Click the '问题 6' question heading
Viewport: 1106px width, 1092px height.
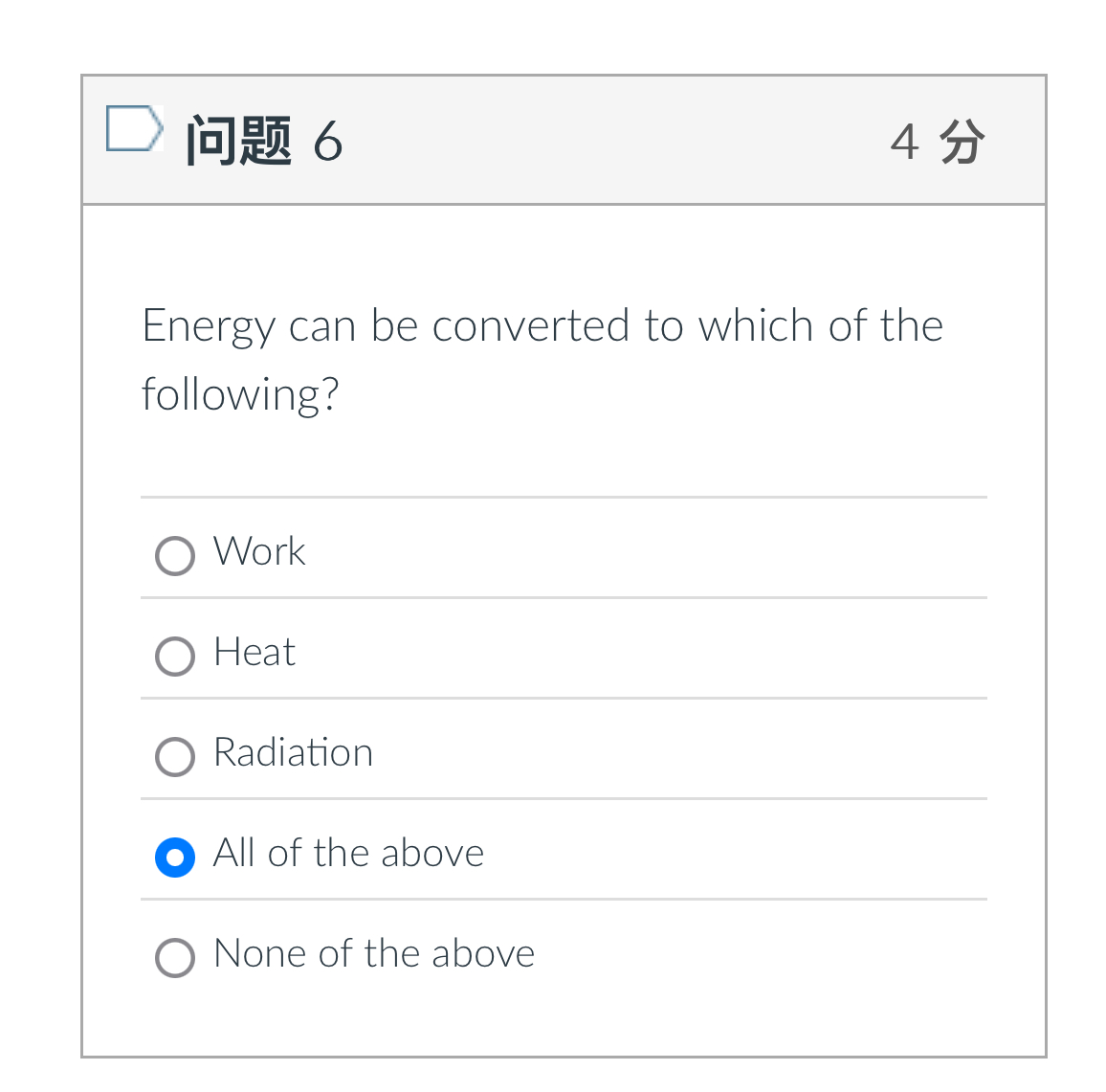point(263,141)
